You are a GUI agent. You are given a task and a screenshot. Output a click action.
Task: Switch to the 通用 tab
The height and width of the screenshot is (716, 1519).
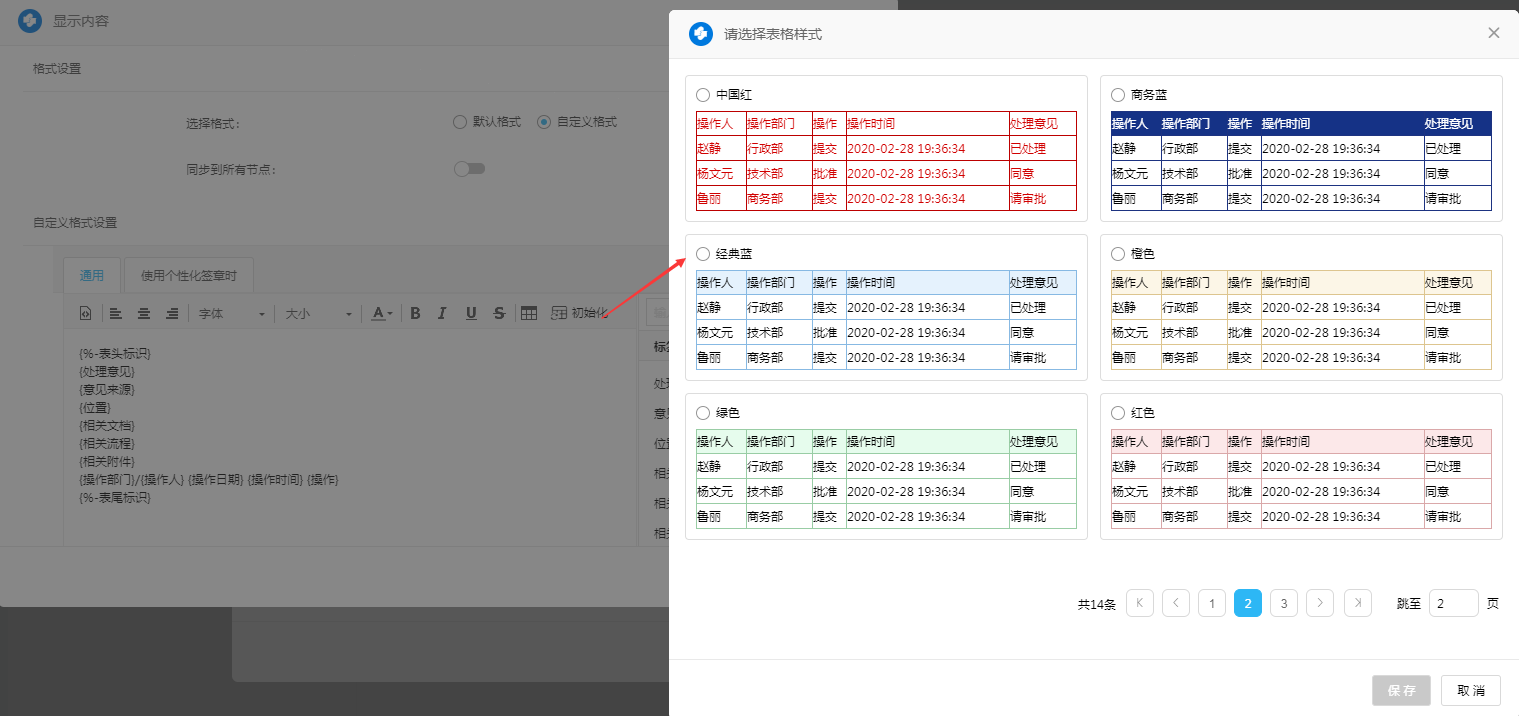92,275
